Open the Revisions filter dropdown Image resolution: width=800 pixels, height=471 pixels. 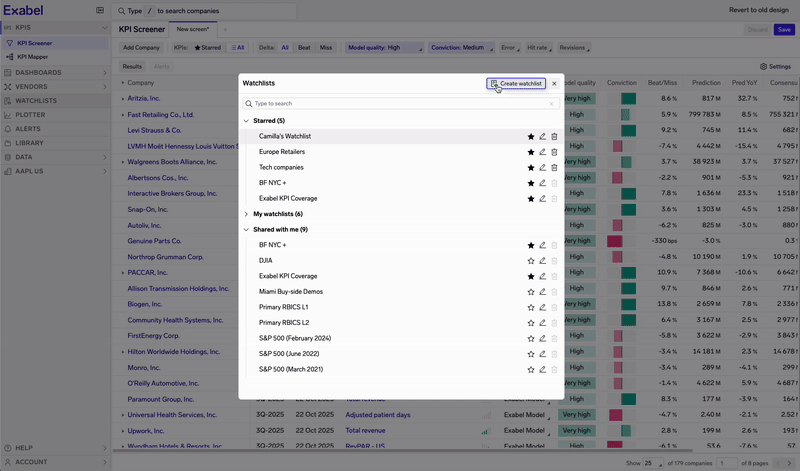pos(574,47)
